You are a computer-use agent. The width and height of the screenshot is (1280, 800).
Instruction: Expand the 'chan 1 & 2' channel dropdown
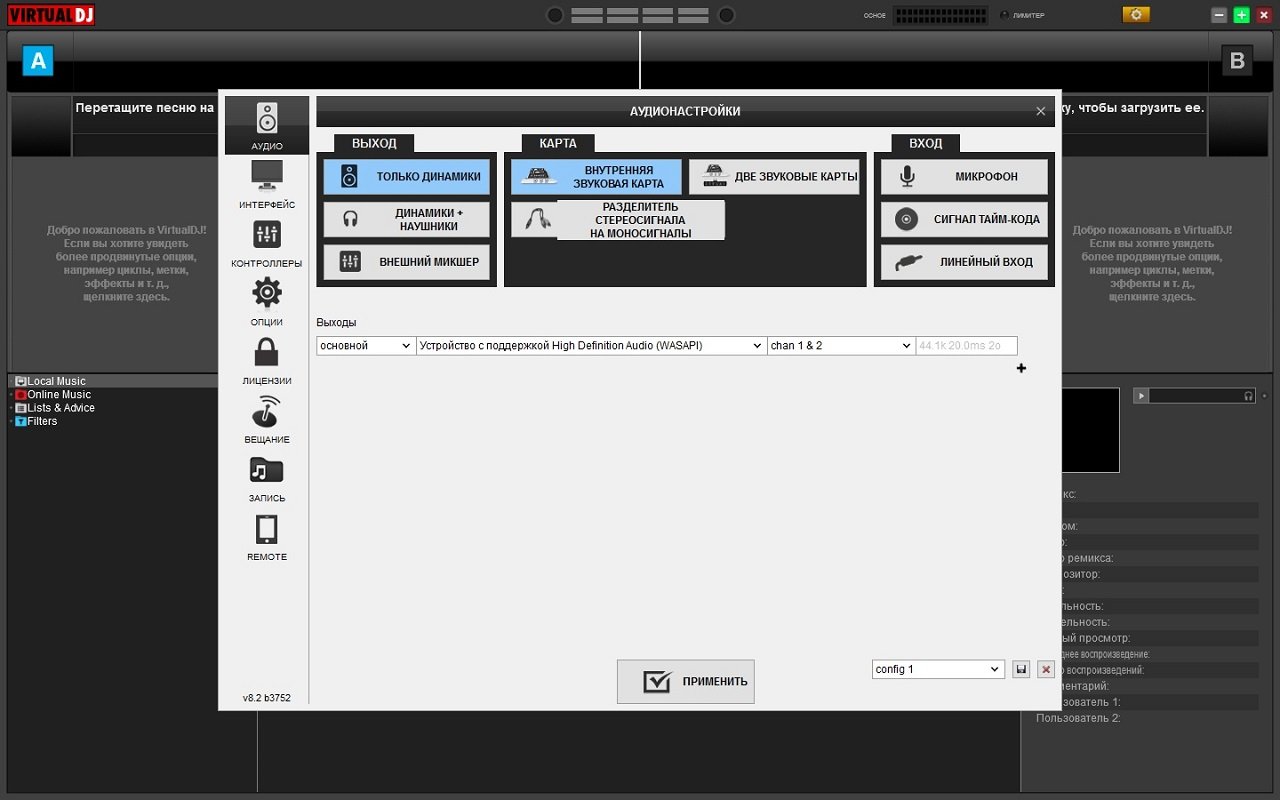point(840,345)
